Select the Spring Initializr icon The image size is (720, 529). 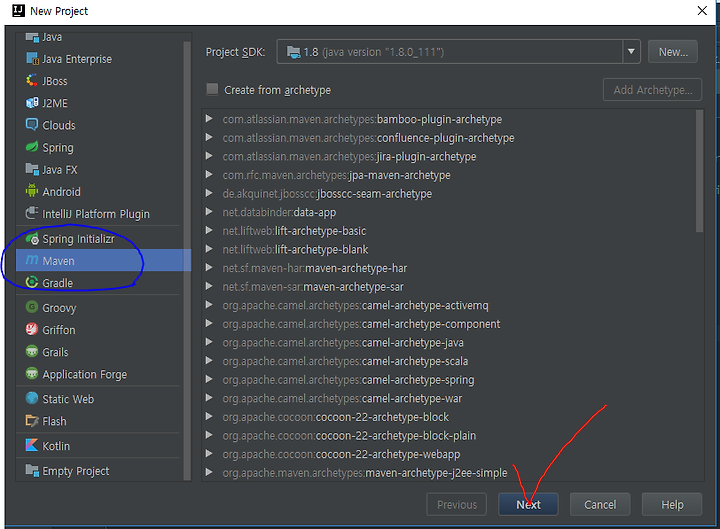pos(32,239)
